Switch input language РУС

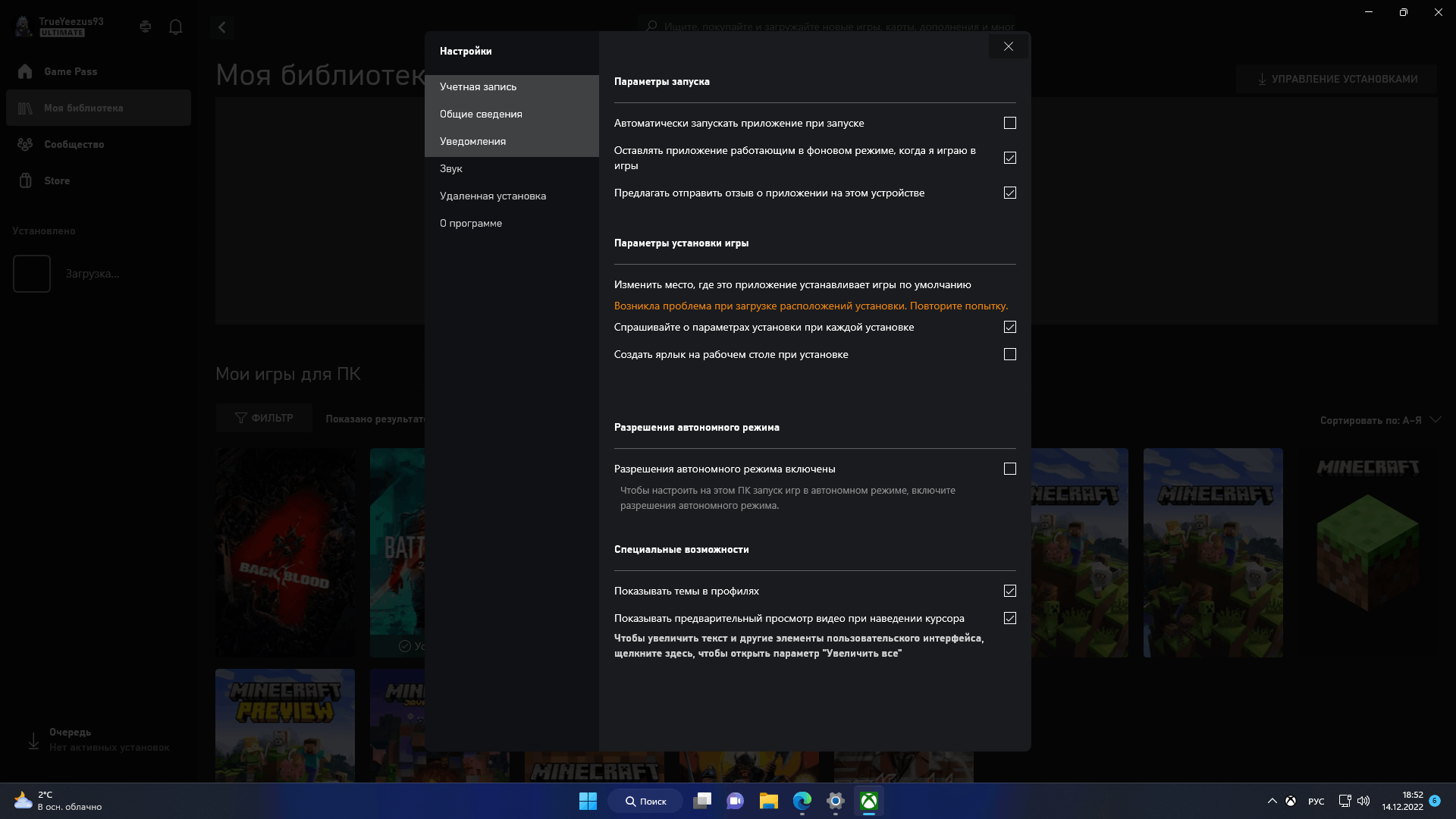(1316, 802)
